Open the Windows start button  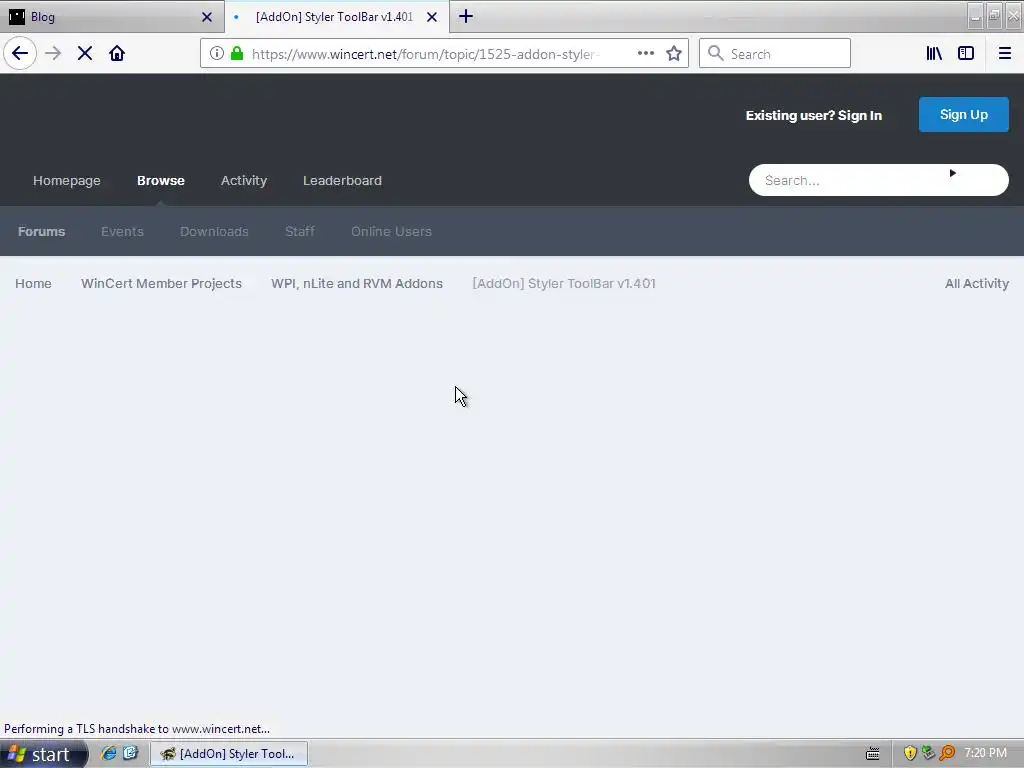point(43,754)
